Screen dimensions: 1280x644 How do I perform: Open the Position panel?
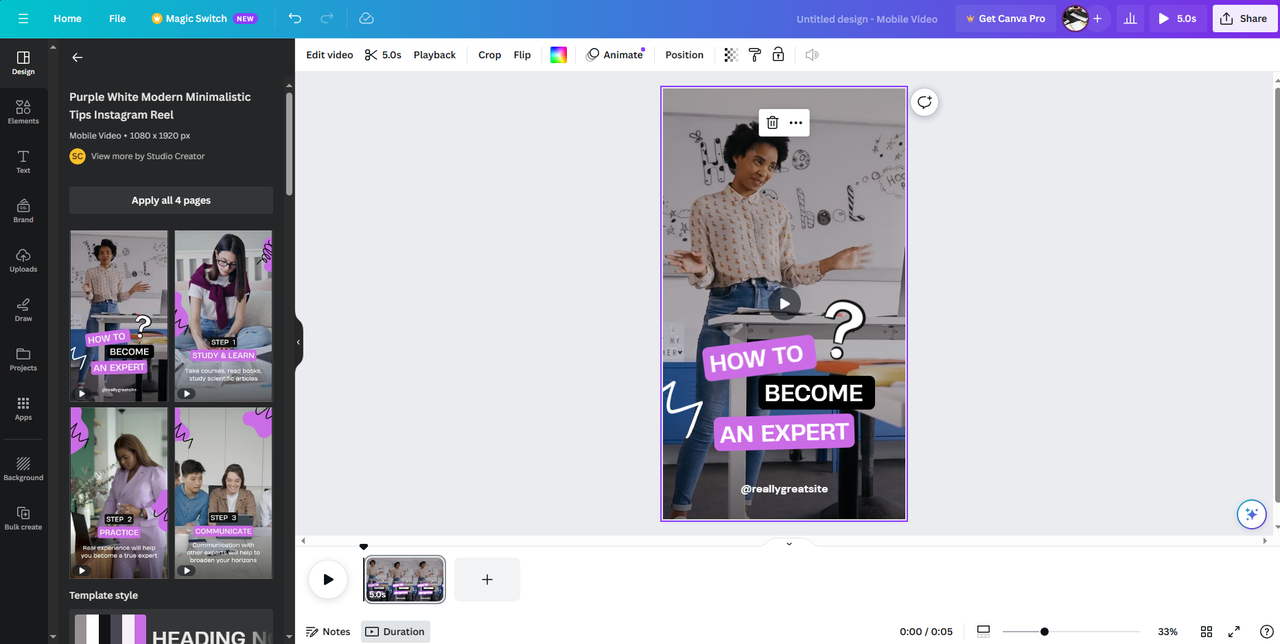tap(684, 55)
